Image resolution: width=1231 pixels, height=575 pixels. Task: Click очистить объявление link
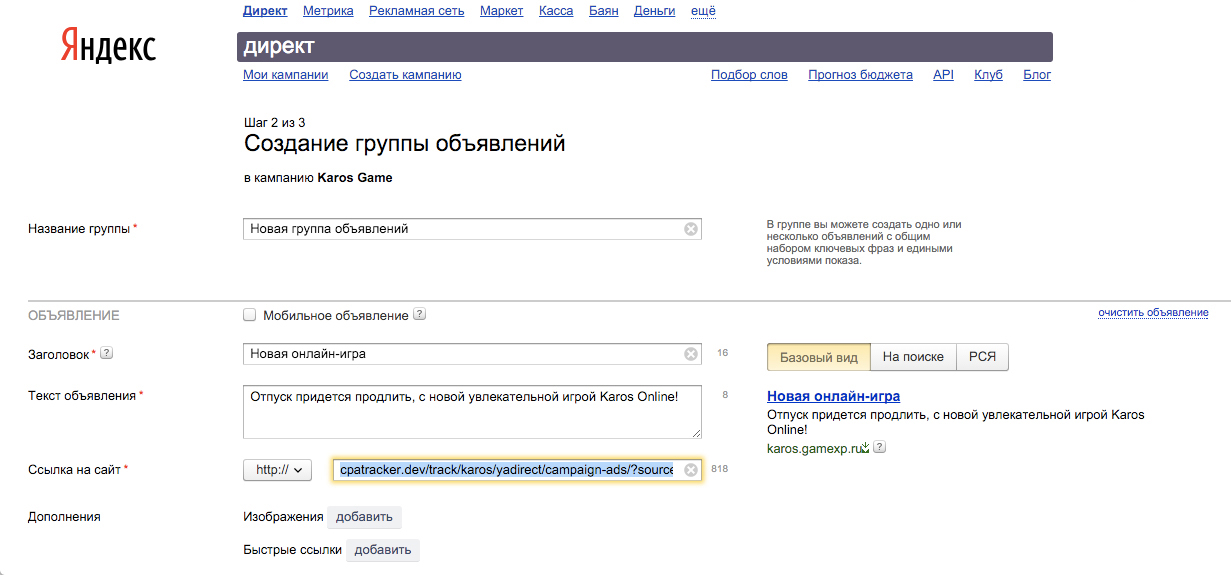[x=1153, y=313]
